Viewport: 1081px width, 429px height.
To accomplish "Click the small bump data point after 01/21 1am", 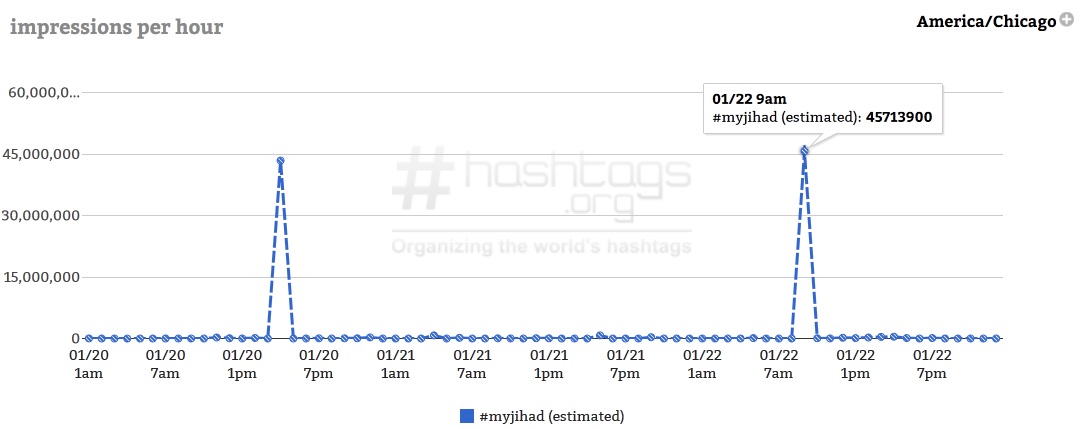I will pos(434,335).
